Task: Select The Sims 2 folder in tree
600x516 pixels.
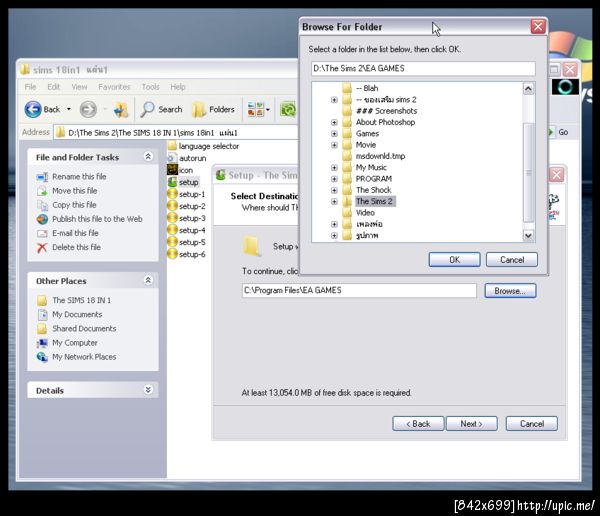Action: 375,201
